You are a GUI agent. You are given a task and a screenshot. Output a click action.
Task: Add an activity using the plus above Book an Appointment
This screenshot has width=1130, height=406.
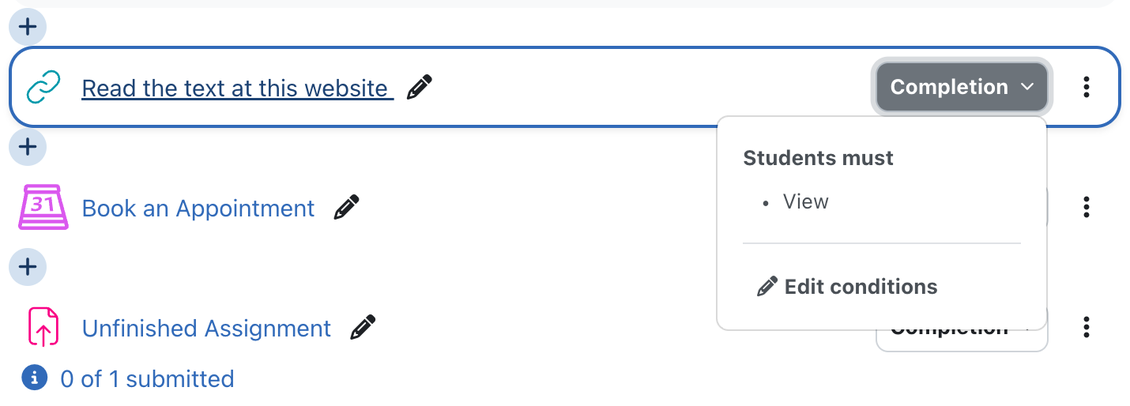[x=28, y=147]
